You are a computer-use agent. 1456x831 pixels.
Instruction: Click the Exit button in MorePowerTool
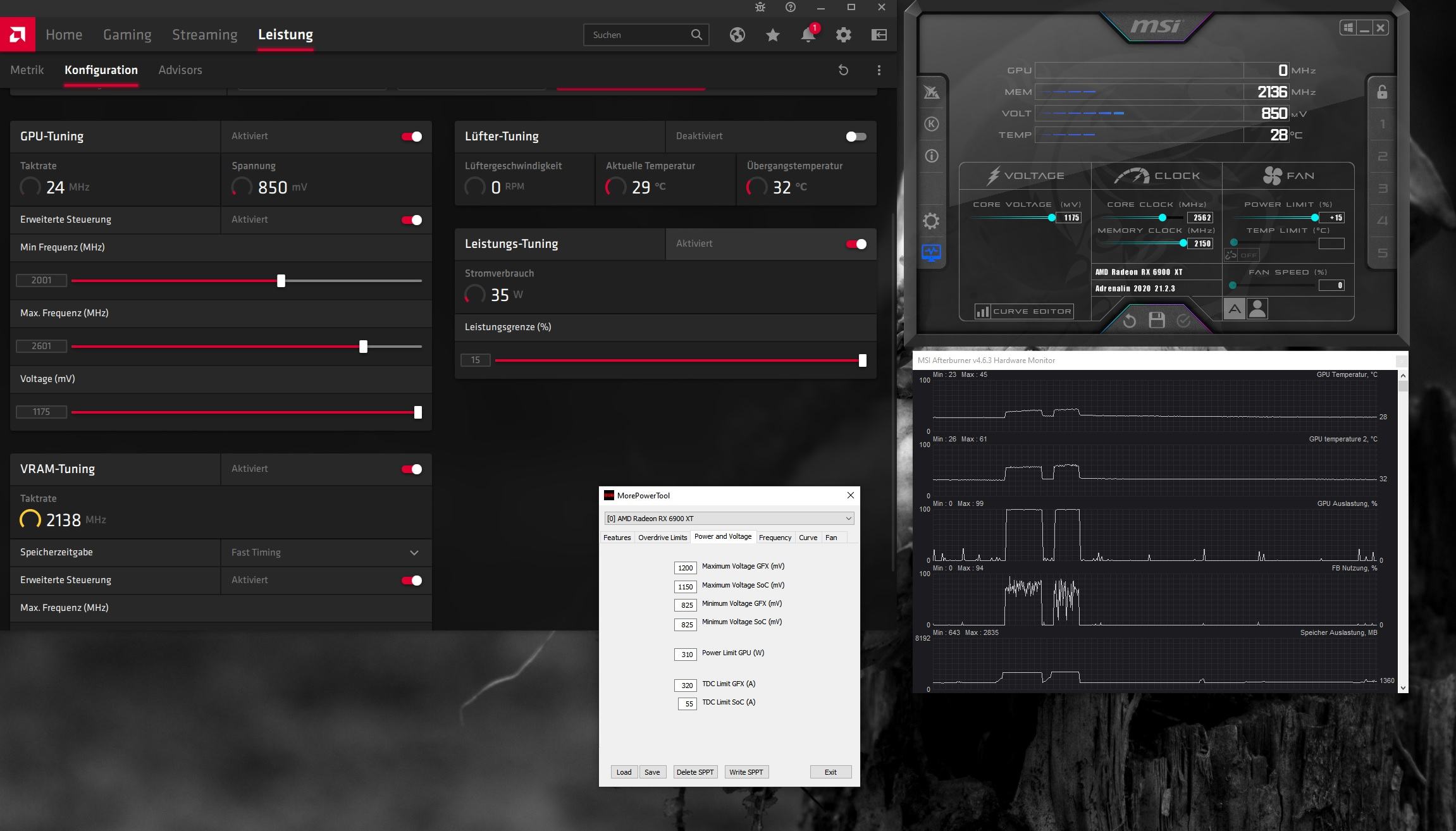[x=830, y=772]
